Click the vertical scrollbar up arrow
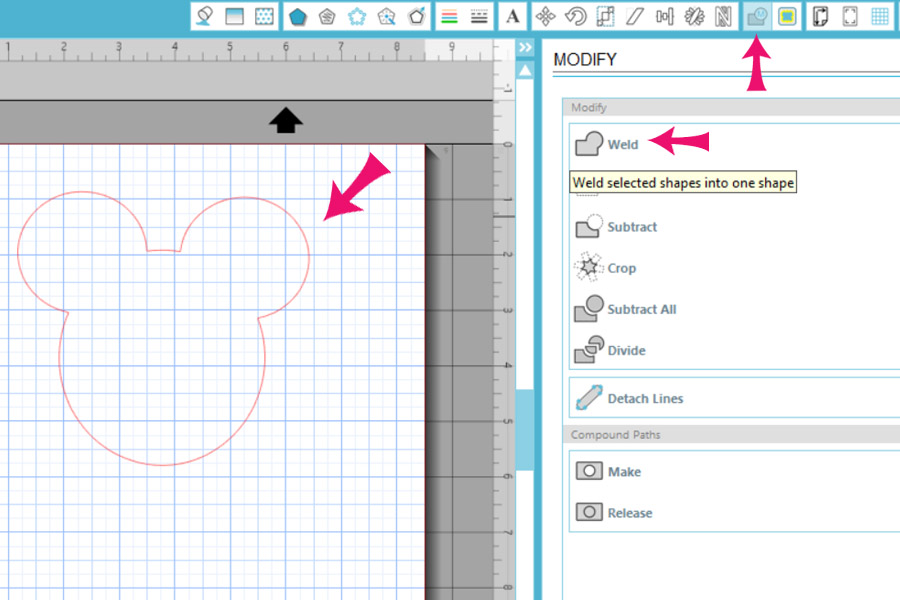This screenshot has height=600, width=900. coord(525,70)
